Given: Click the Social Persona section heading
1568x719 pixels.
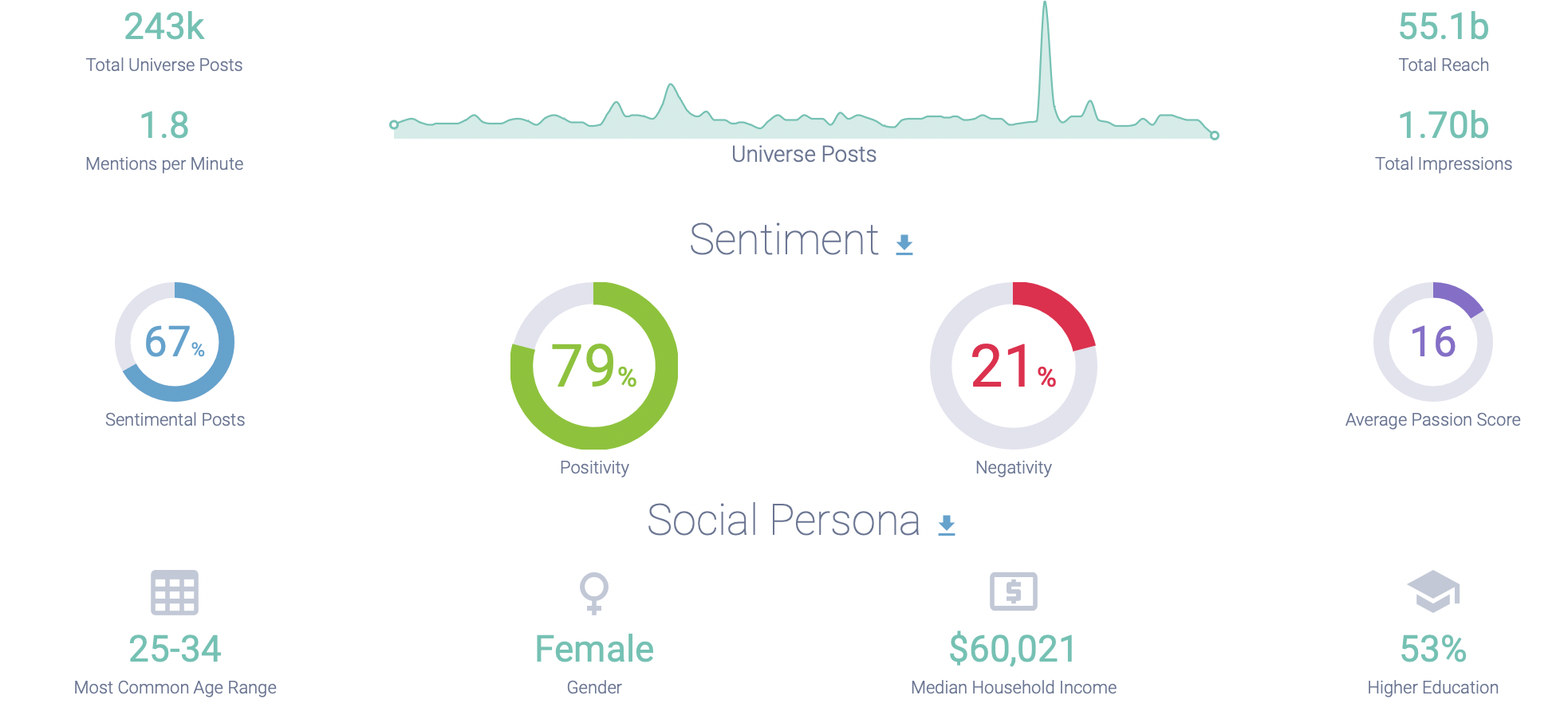Looking at the screenshot, I should [783, 521].
